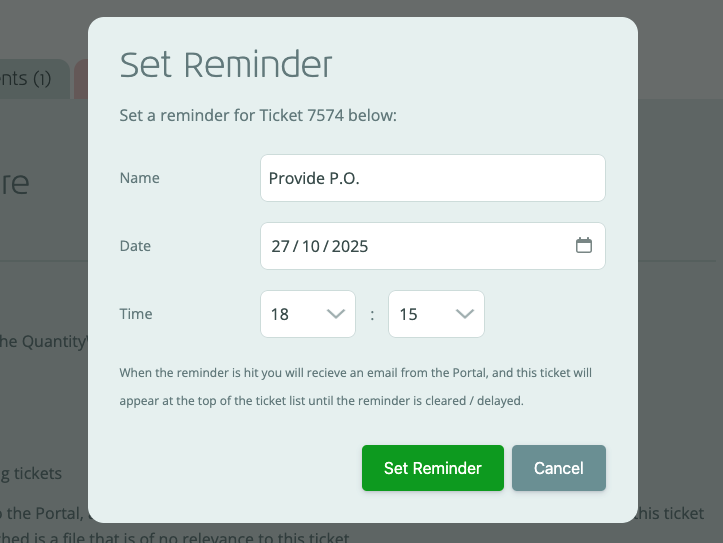The width and height of the screenshot is (723, 543).
Task: Focus the Name field containing Provide P.O.
Action: coord(432,178)
